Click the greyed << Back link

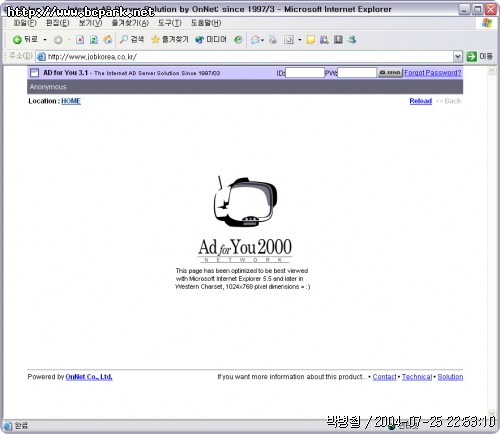449,101
